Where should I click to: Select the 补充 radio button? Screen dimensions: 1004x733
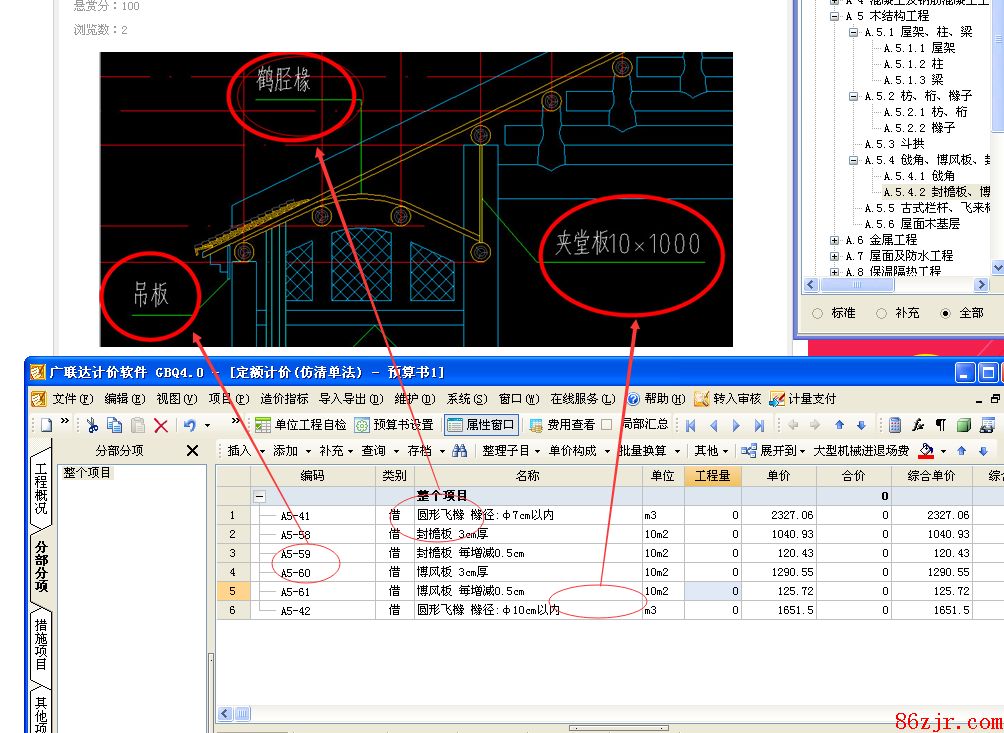point(881,313)
